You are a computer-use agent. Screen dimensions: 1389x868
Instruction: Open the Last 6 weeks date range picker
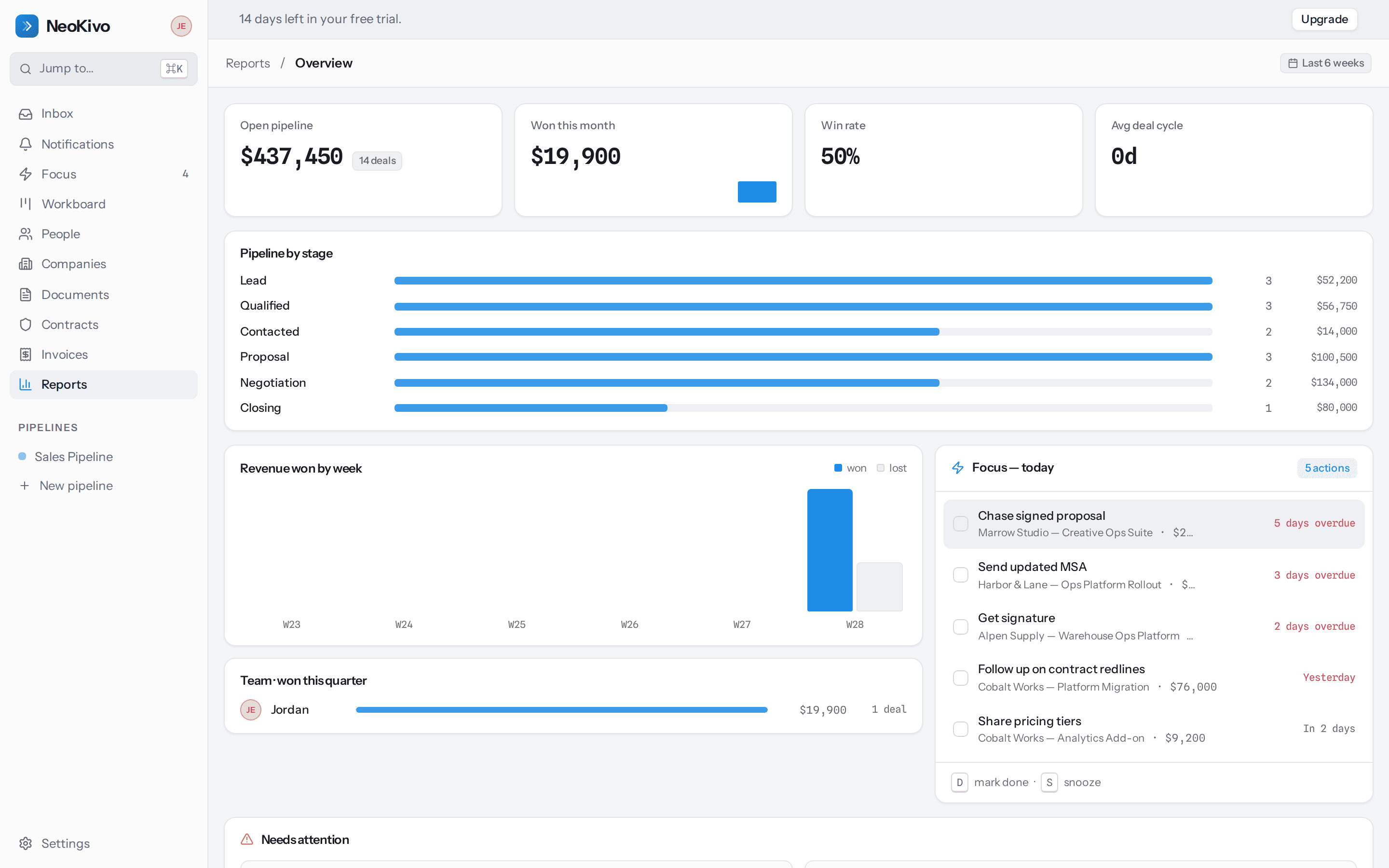tap(1325, 63)
